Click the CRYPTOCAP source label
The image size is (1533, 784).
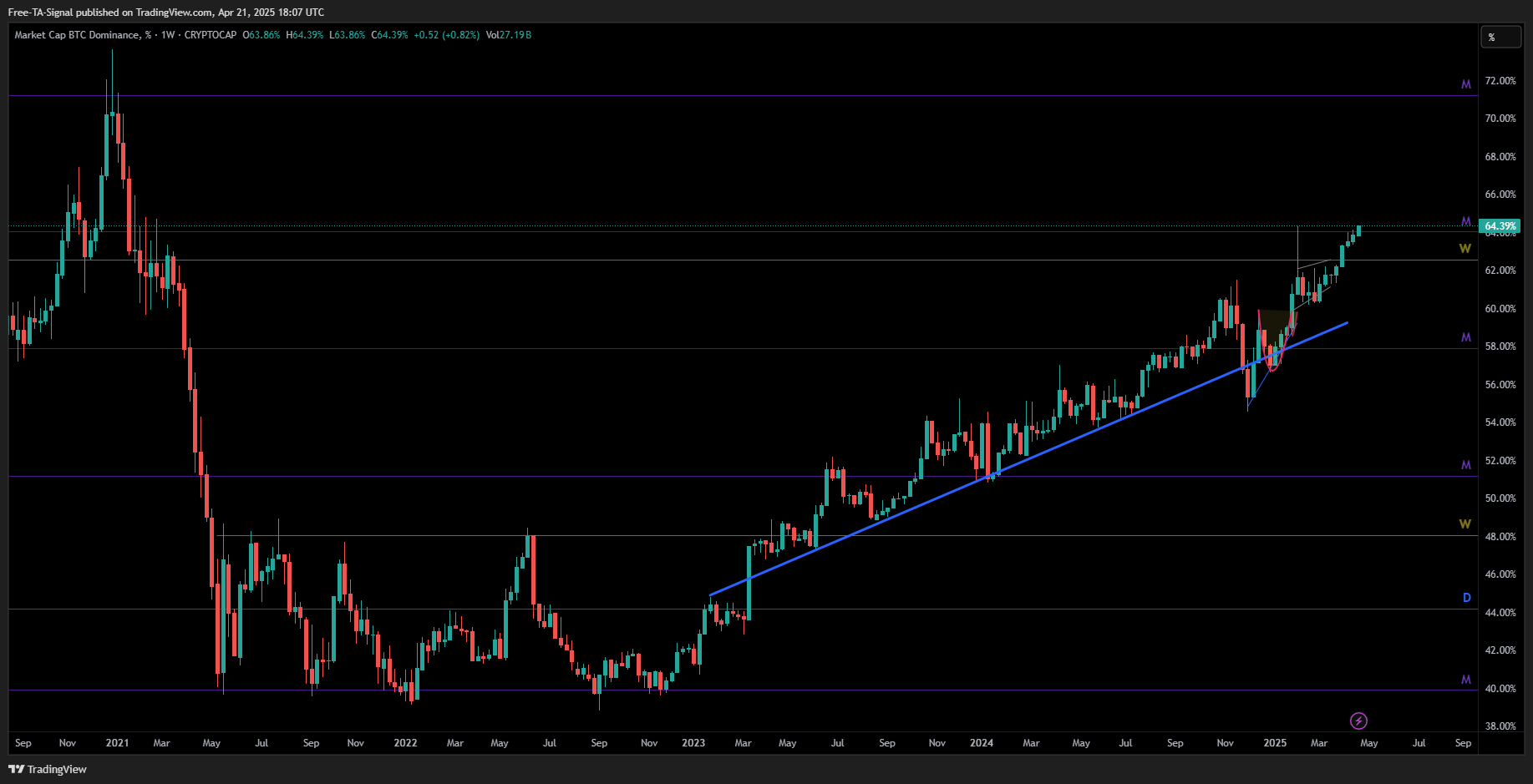[x=211, y=35]
